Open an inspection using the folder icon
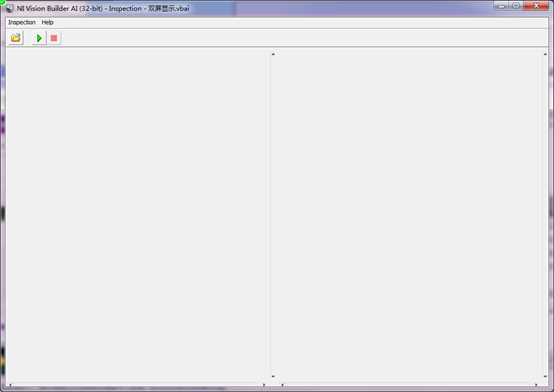 tap(16, 38)
